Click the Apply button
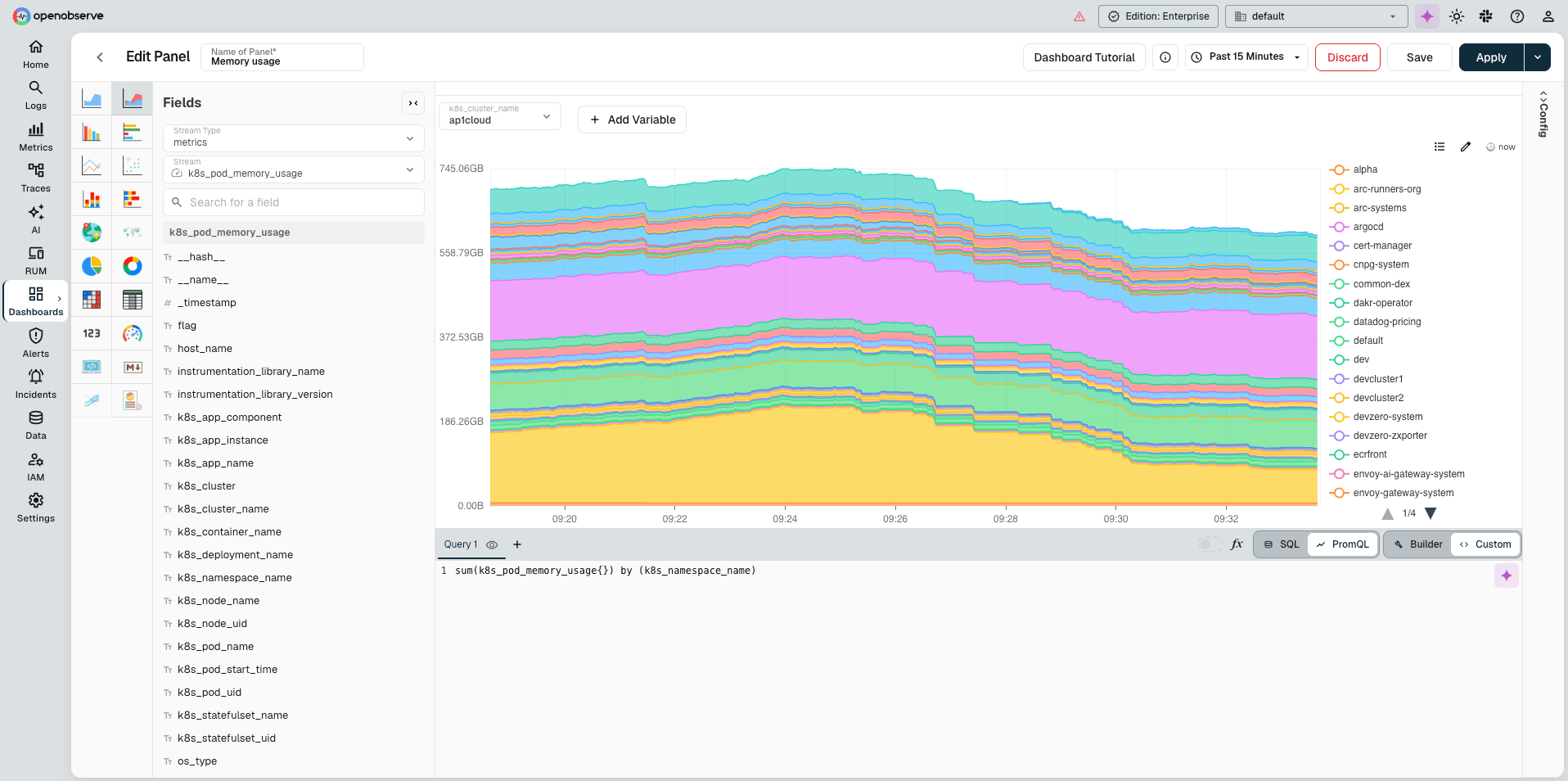The image size is (1568, 781). (1491, 57)
